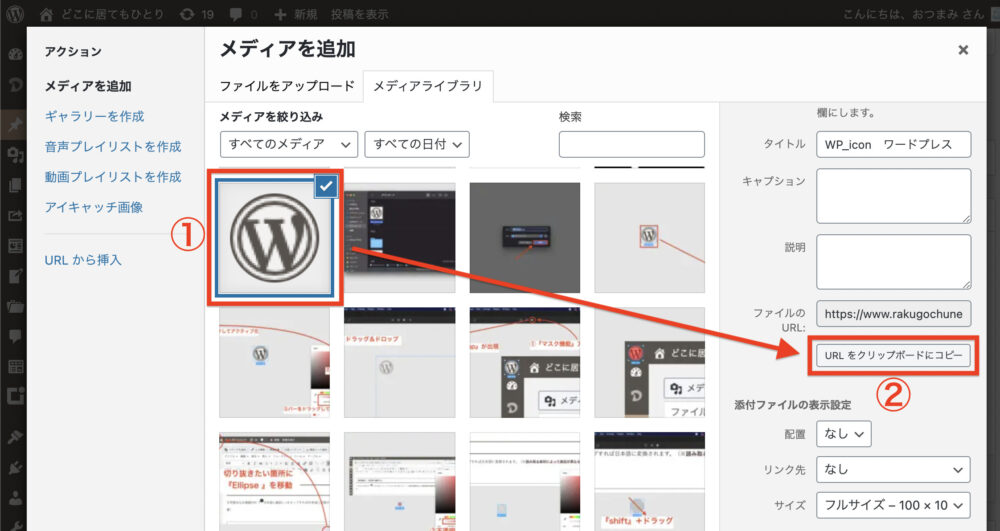
Task: Select the マスク機能 thumbnail
Action: [x=525, y=363]
